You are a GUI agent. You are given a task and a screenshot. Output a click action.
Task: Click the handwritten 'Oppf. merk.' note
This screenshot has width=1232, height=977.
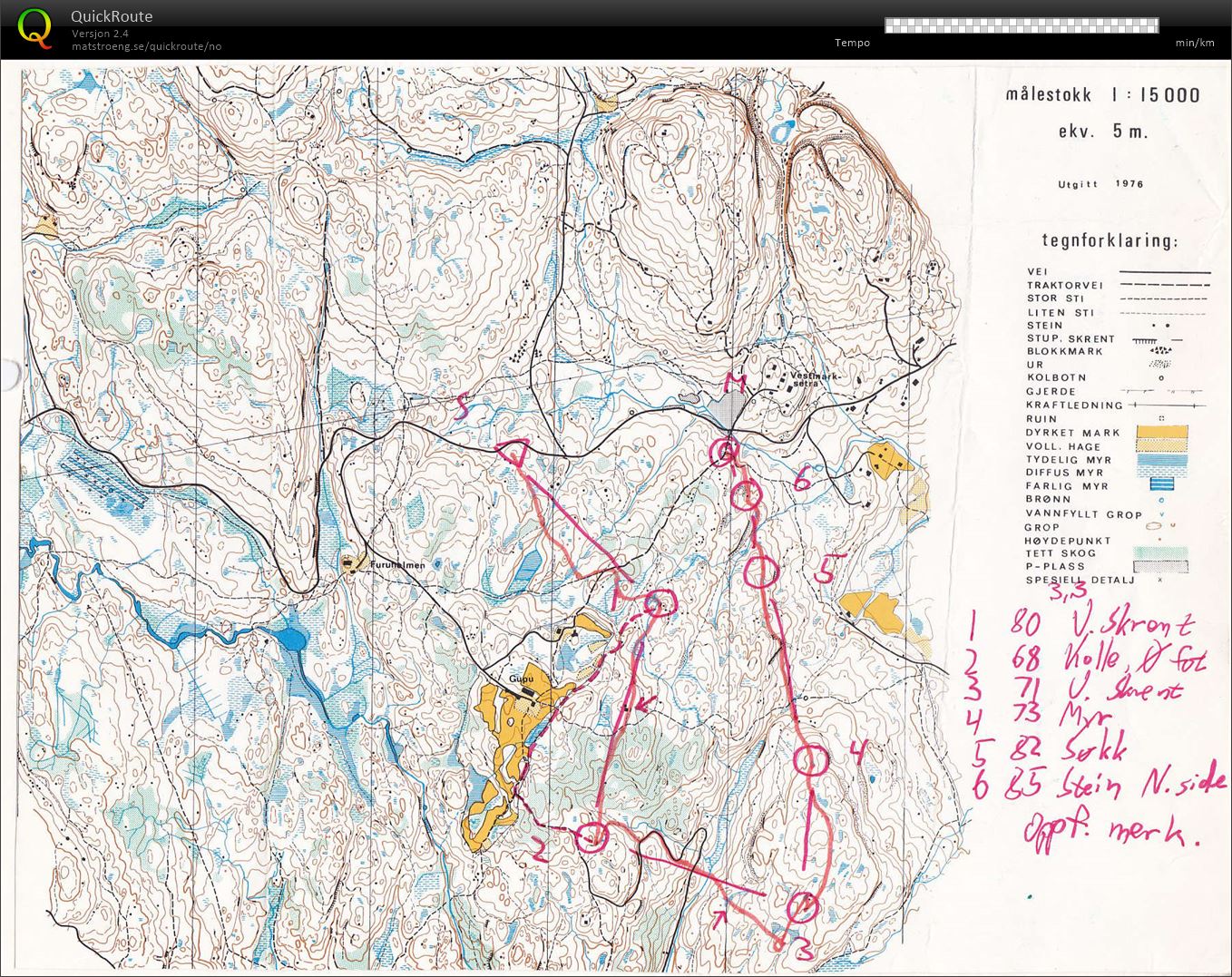click(x=1111, y=829)
